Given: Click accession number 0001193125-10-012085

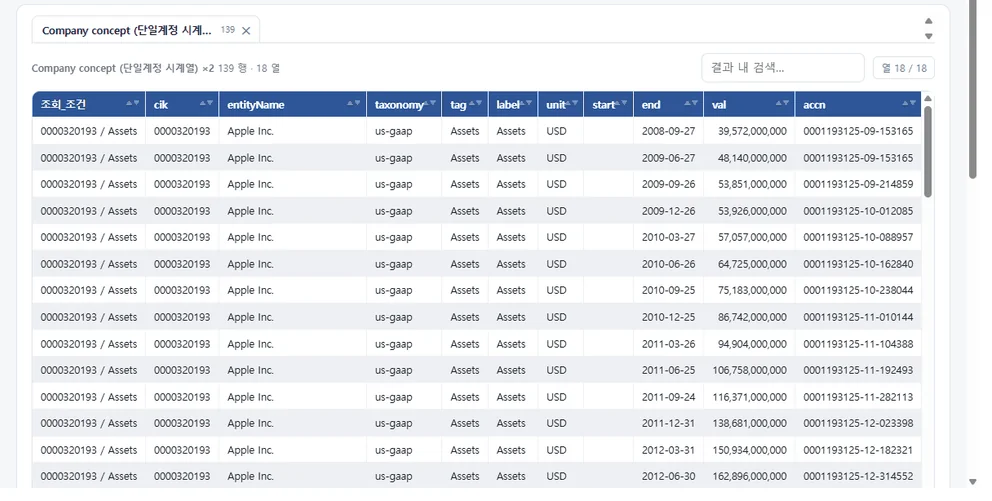Looking at the screenshot, I should point(858,211).
